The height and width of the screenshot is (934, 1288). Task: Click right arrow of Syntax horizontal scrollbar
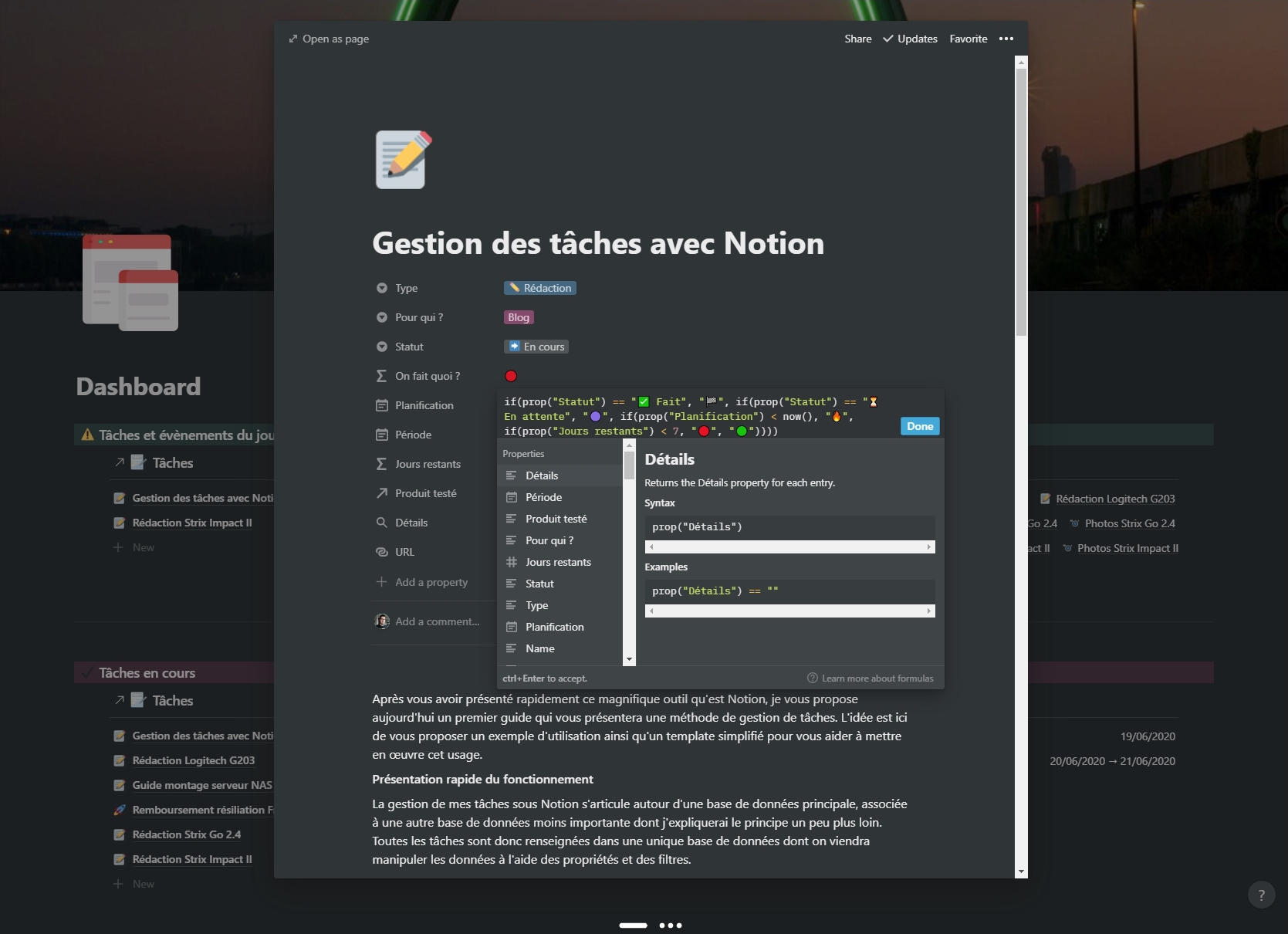click(x=928, y=547)
